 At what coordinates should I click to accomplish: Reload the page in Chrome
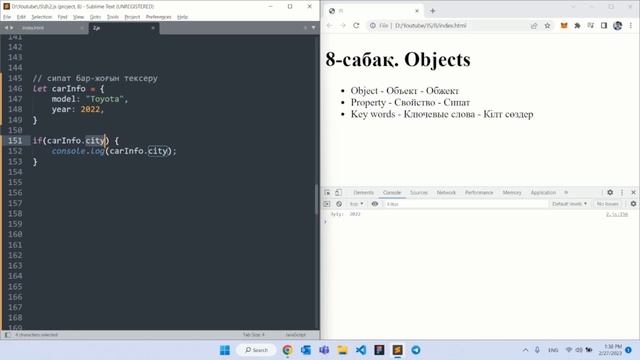pos(356,25)
